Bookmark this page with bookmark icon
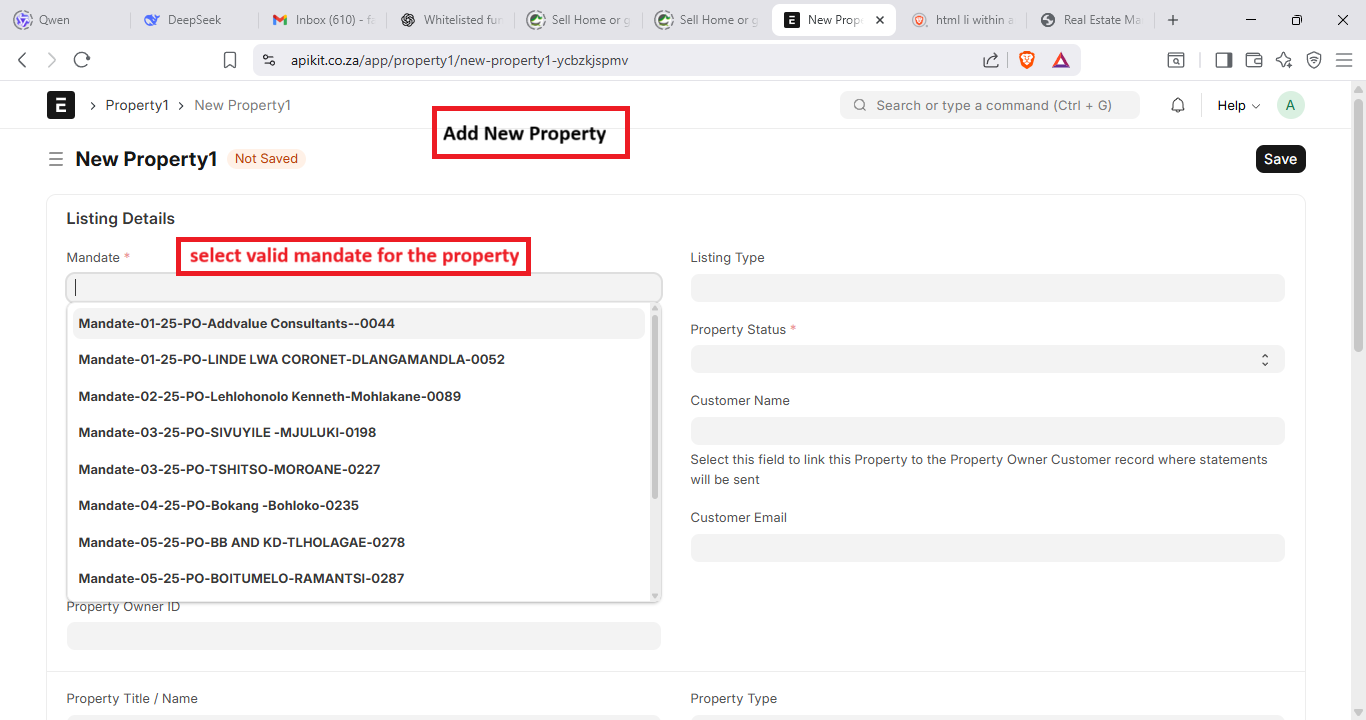This screenshot has height=720, width=1366. click(230, 60)
